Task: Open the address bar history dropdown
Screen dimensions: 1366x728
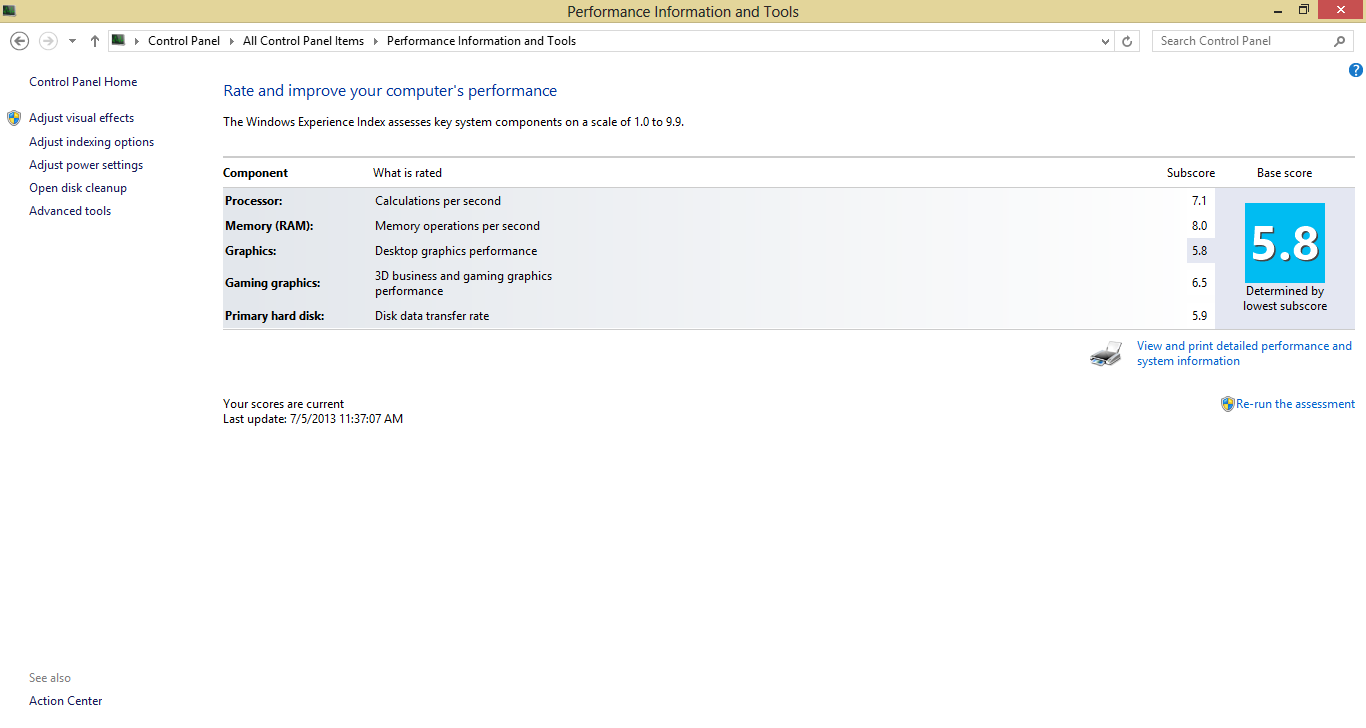Action: tap(1105, 42)
